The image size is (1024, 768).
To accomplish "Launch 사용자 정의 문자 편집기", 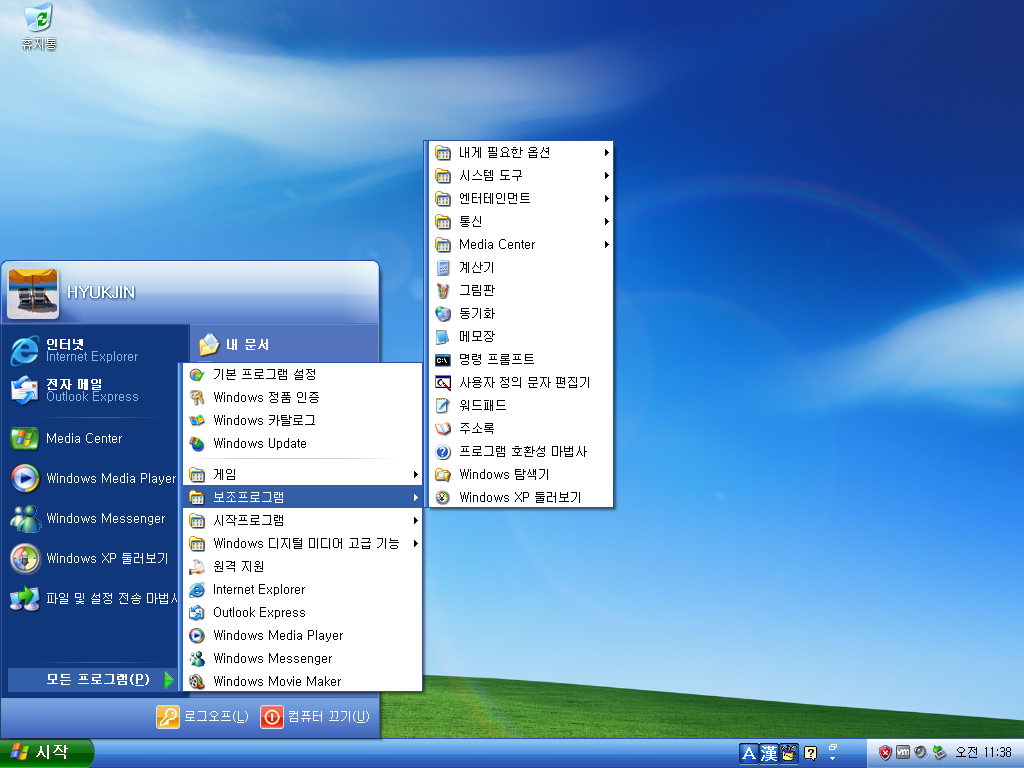I will pyautogui.click(x=521, y=382).
